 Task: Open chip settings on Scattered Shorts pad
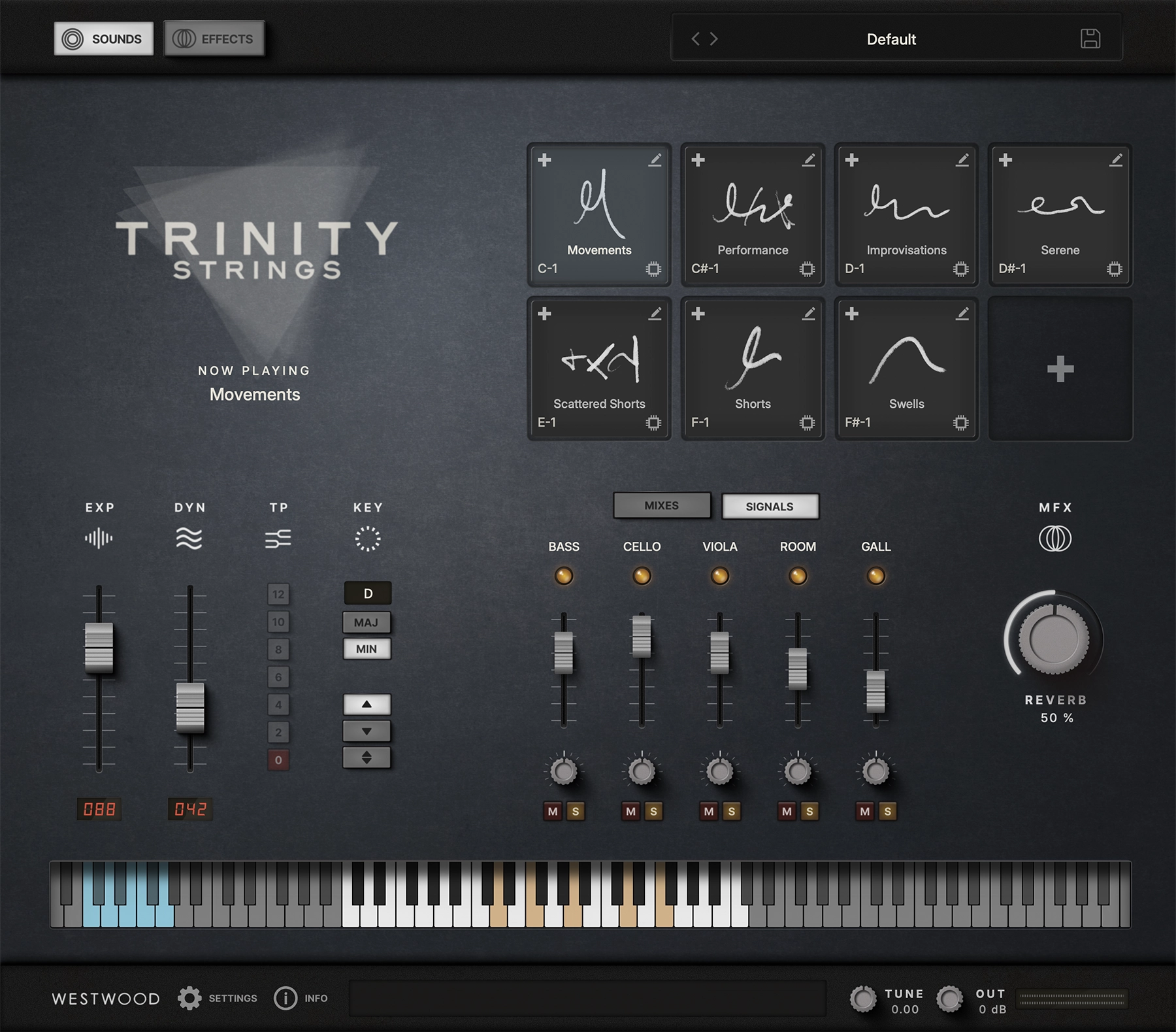[653, 423]
